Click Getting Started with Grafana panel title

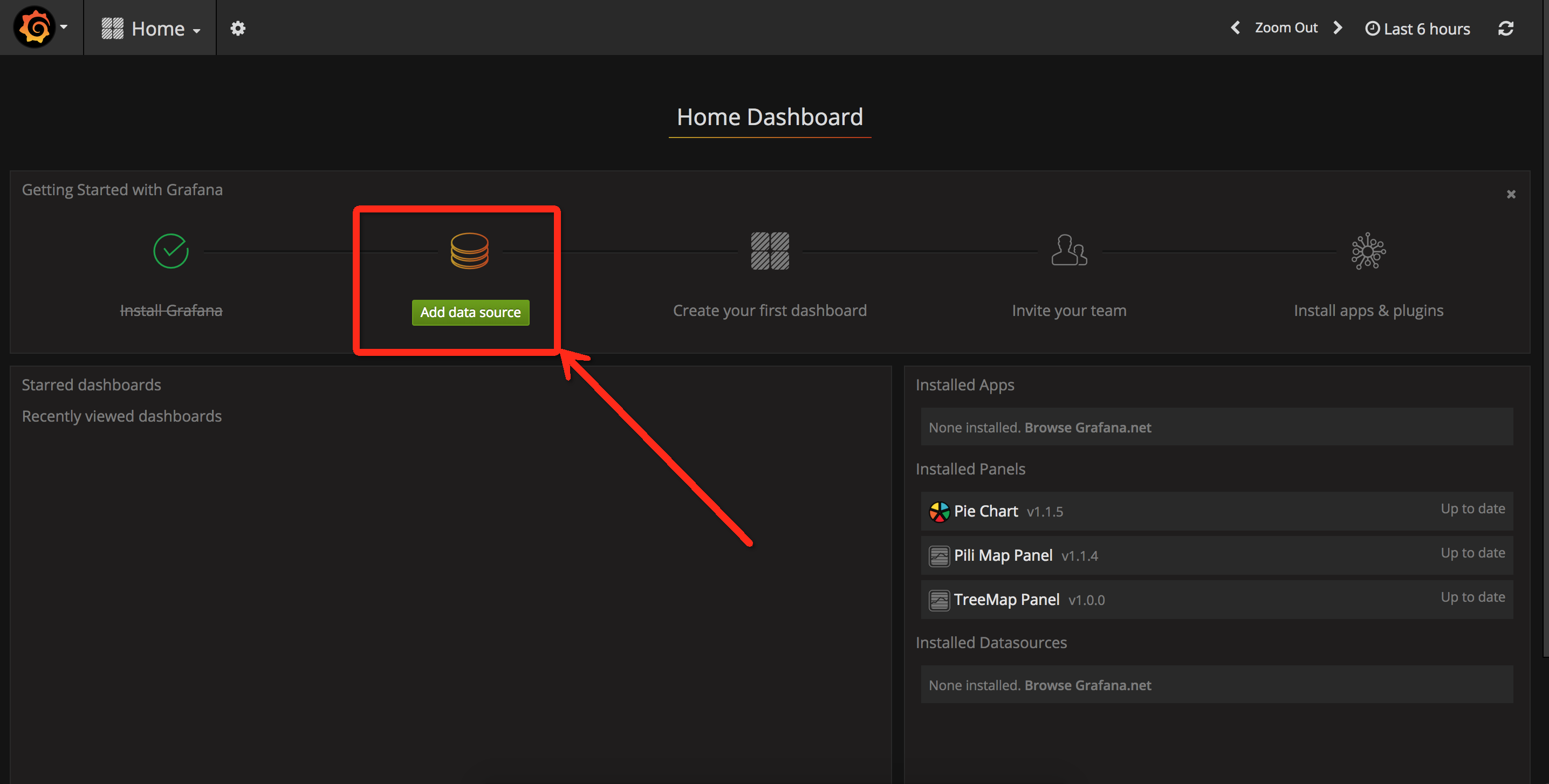click(122, 189)
